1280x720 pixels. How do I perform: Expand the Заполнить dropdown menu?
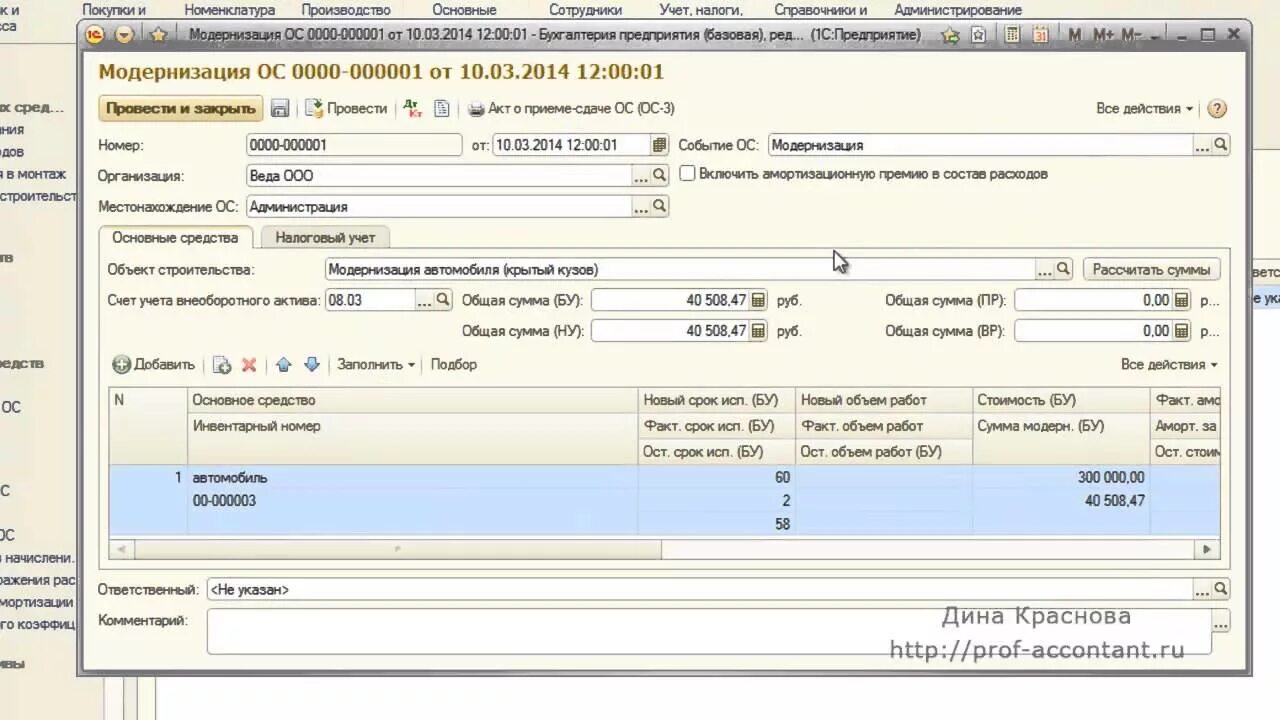pos(376,364)
